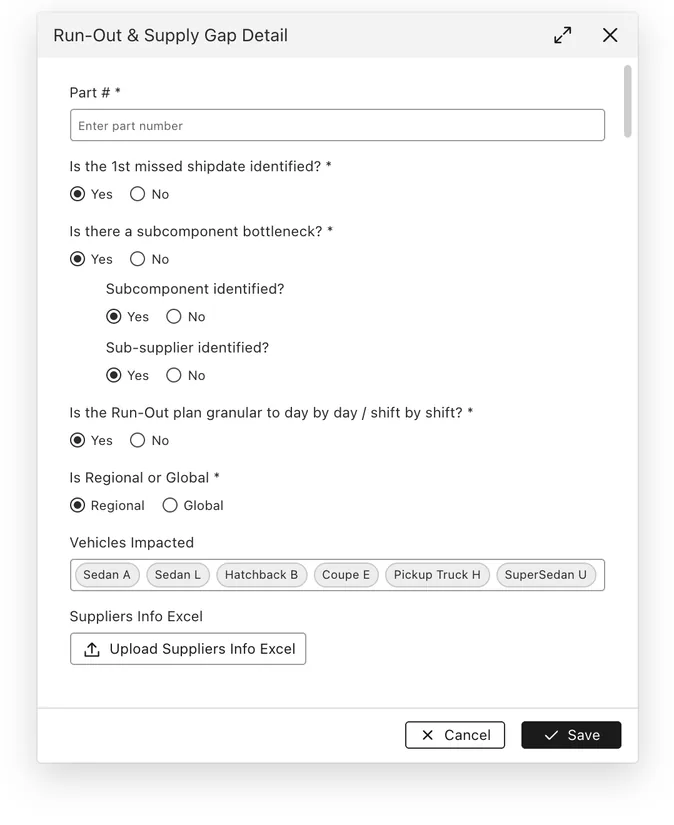Image resolution: width=674 pixels, height=825 pixels.
Task: Close the Run-Out & Supply Gap dialog
Action: click(610, 35)
